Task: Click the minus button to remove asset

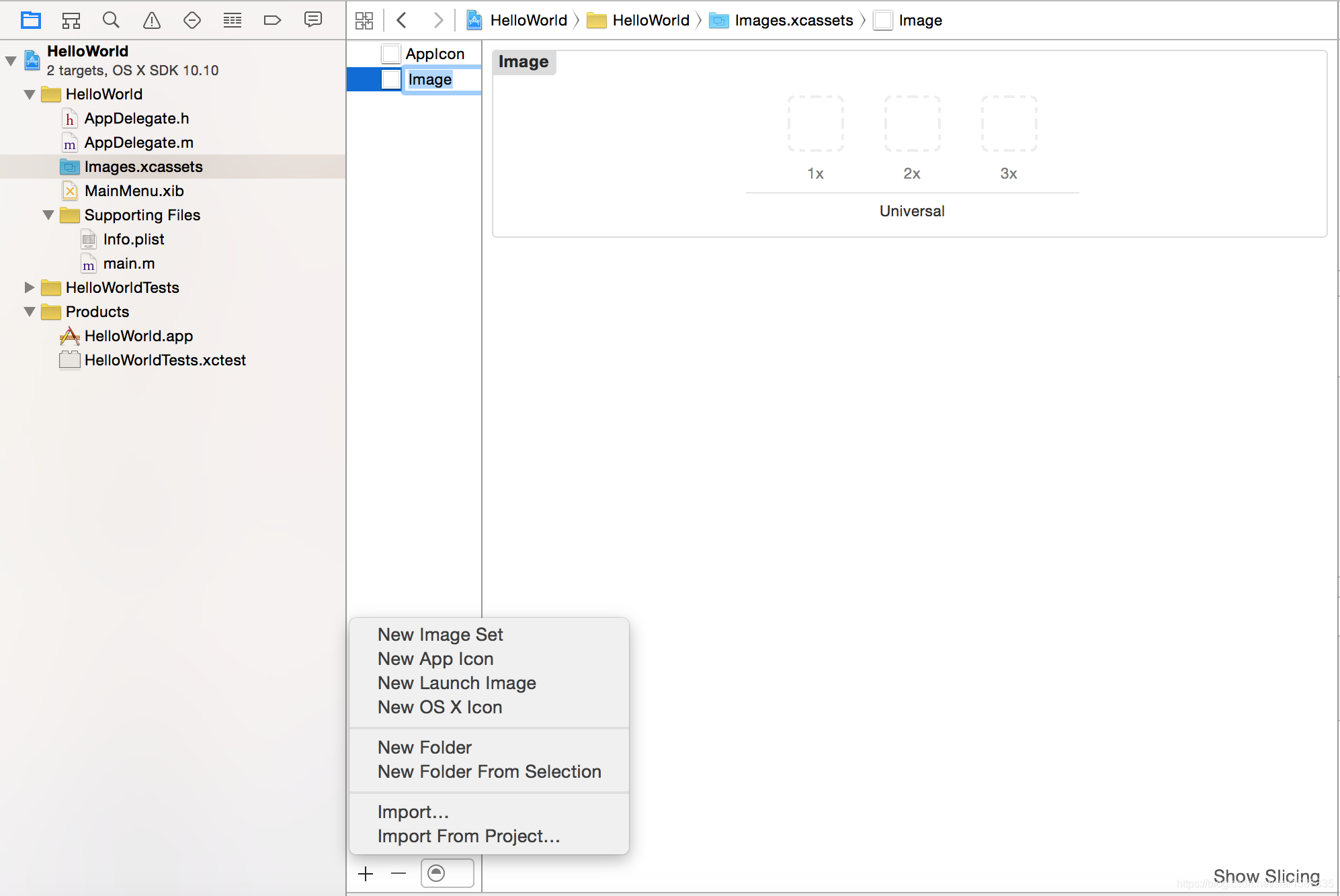Action: (399, 873)
